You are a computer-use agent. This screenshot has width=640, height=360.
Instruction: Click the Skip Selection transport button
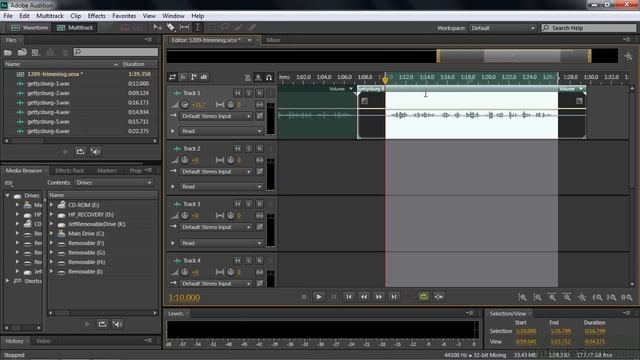(x=439, y=297)
